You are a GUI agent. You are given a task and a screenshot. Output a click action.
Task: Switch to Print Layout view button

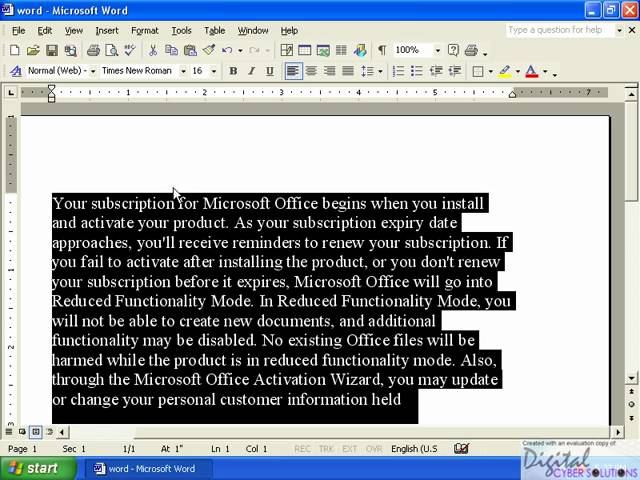(x=36, y=431)
